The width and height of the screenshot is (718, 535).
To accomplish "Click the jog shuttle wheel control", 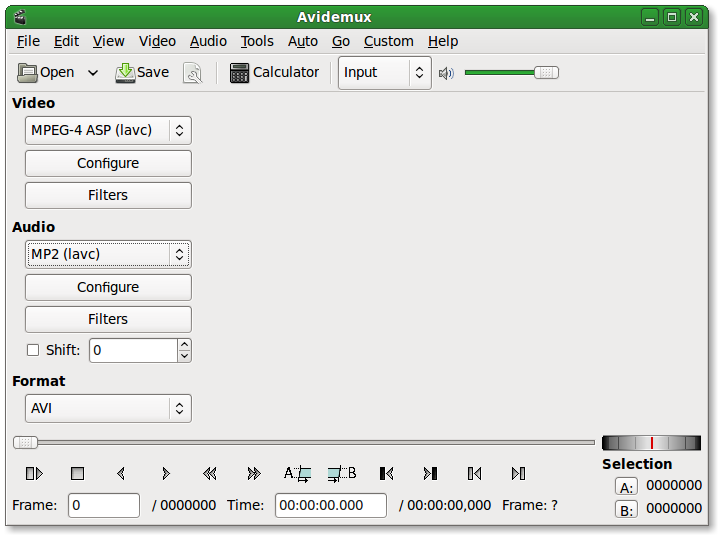I will tap(651, 443).
